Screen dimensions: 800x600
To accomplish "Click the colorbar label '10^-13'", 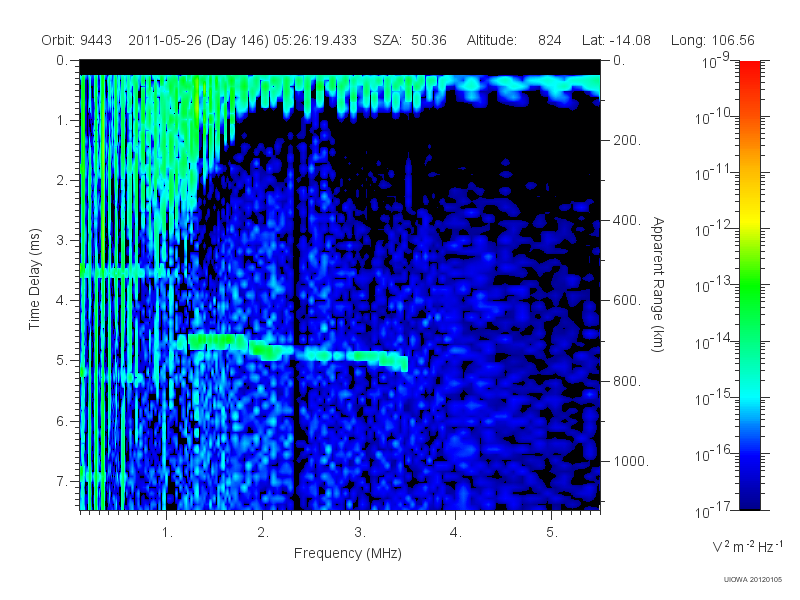I will 713,285.
